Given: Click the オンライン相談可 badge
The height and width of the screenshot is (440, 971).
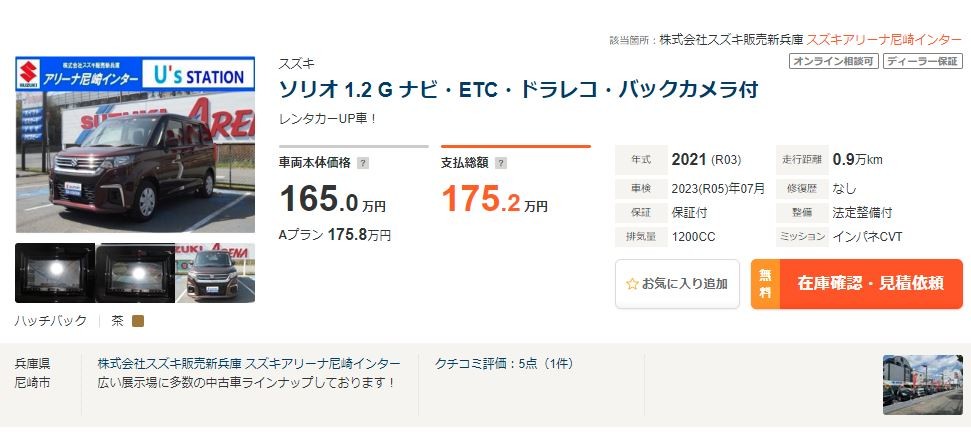Looking at the screenshot, I should (x=833, y=61).
